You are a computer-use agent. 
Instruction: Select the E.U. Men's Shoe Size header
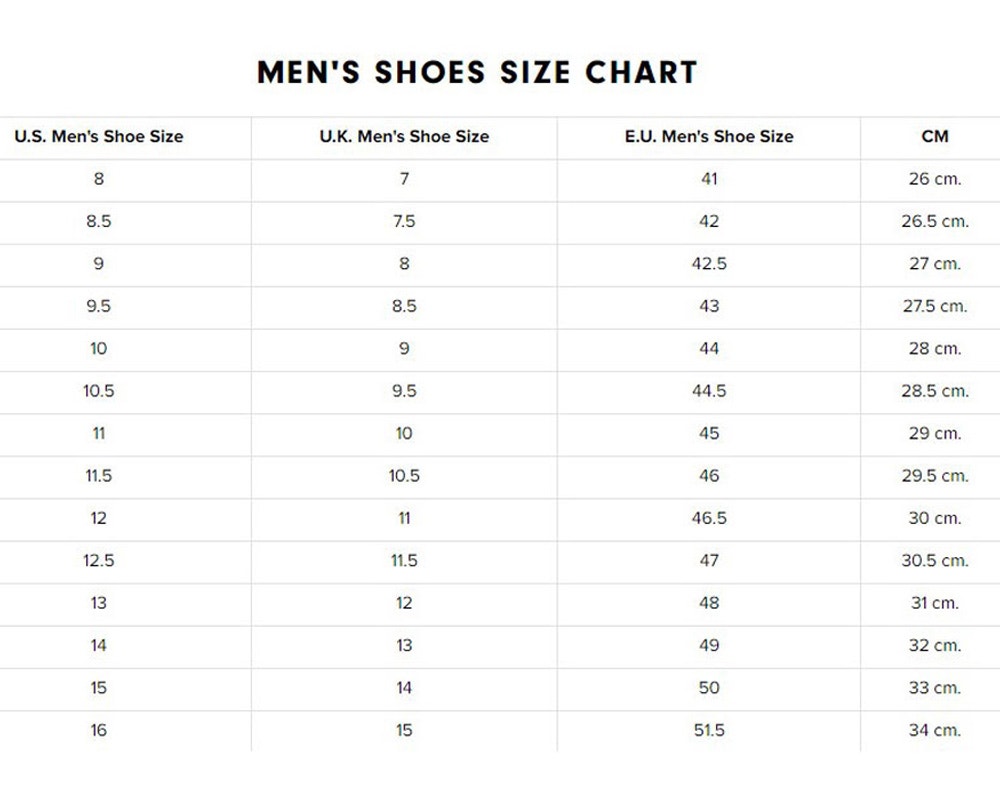point(709,137)
